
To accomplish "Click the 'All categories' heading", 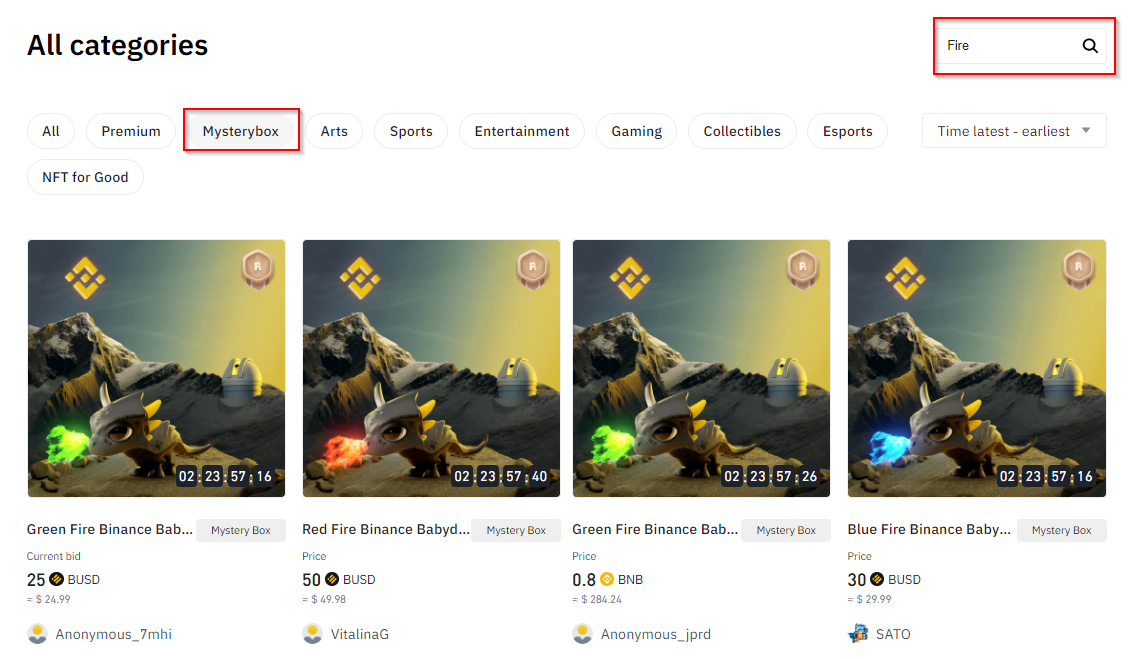I will (117, 45).
